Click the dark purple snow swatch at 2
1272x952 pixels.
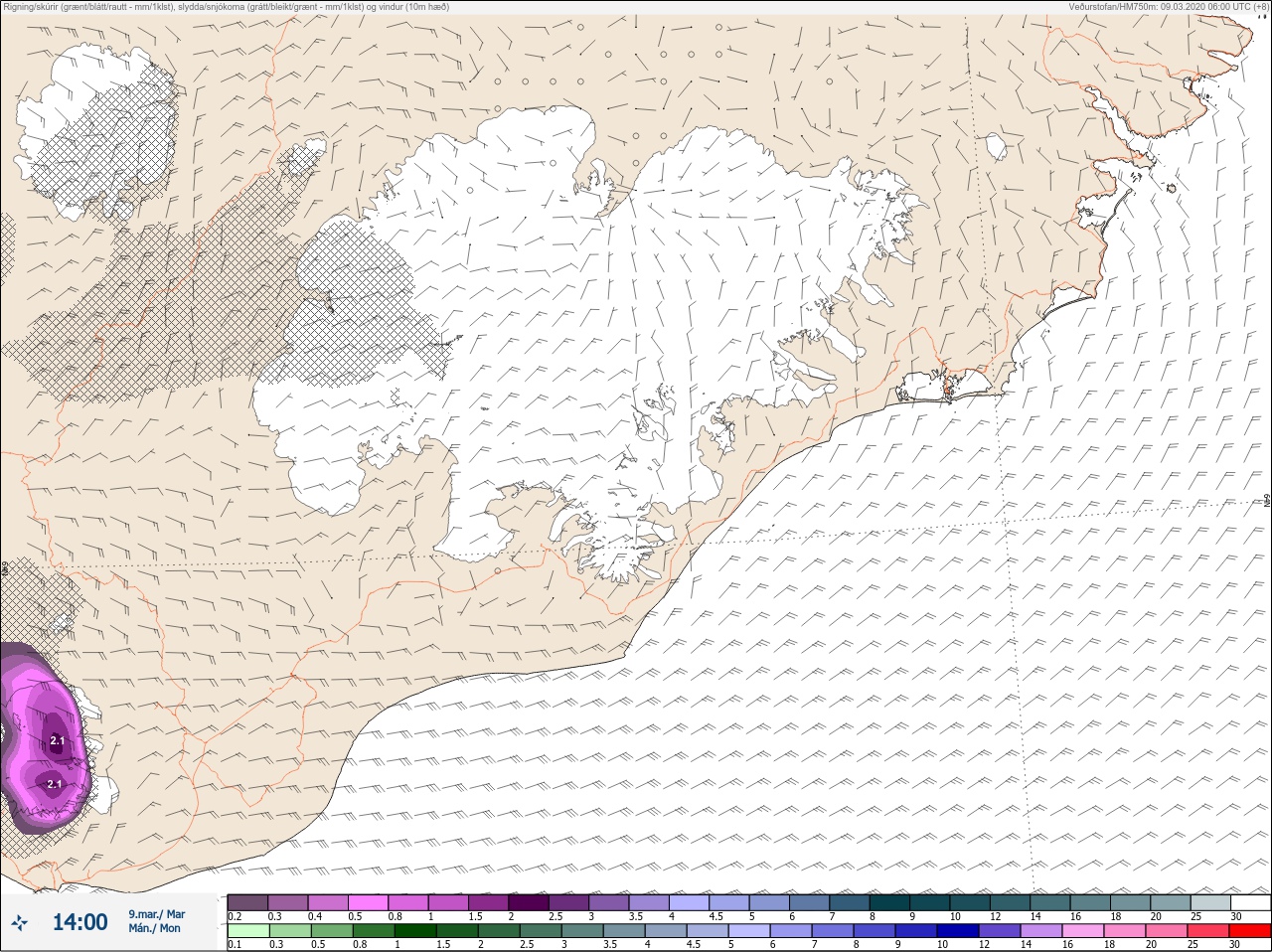pos(528,902)
